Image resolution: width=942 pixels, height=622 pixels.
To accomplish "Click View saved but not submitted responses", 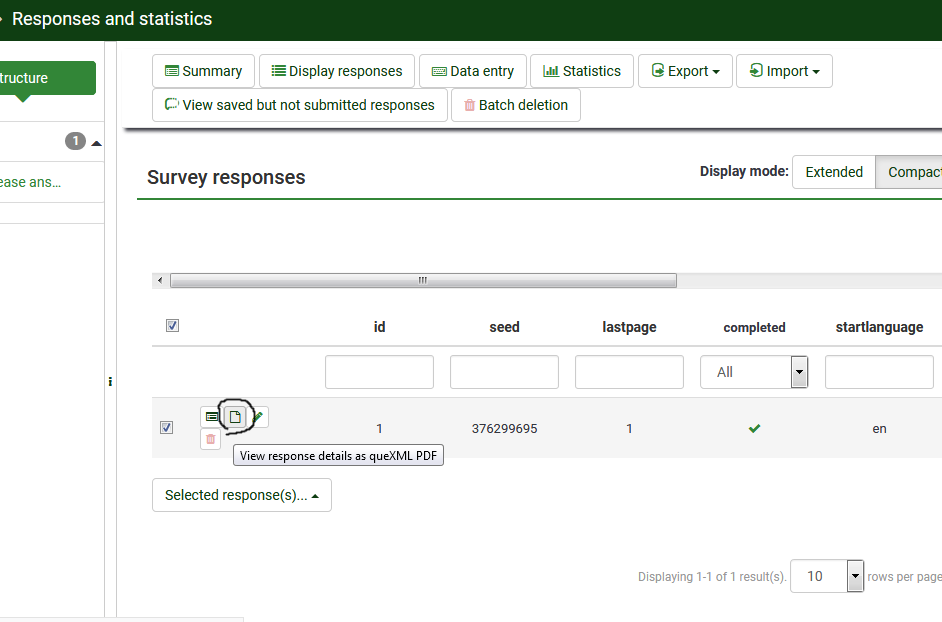I will click(299, 105).
